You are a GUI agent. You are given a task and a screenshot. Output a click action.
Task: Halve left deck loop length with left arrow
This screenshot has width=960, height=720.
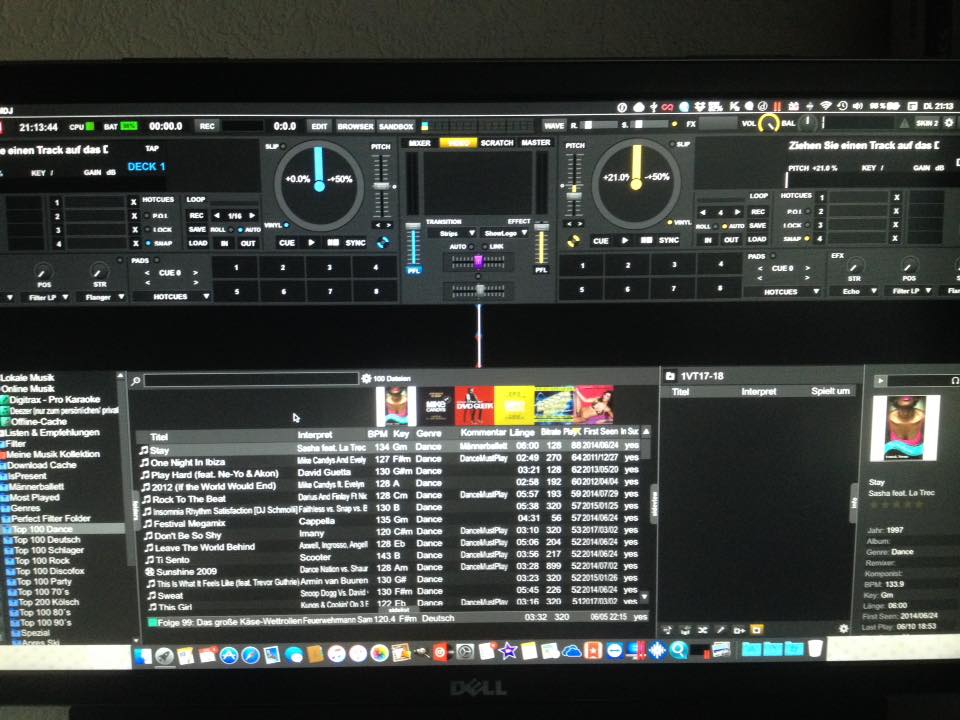coord(216,216)
